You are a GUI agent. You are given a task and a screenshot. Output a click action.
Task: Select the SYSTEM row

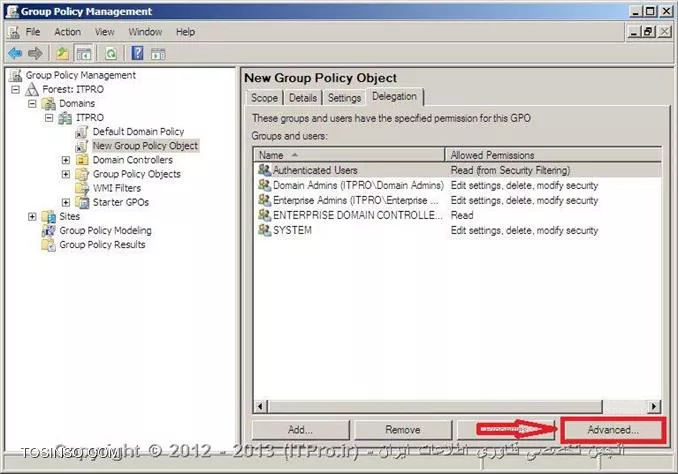(457, 230)
